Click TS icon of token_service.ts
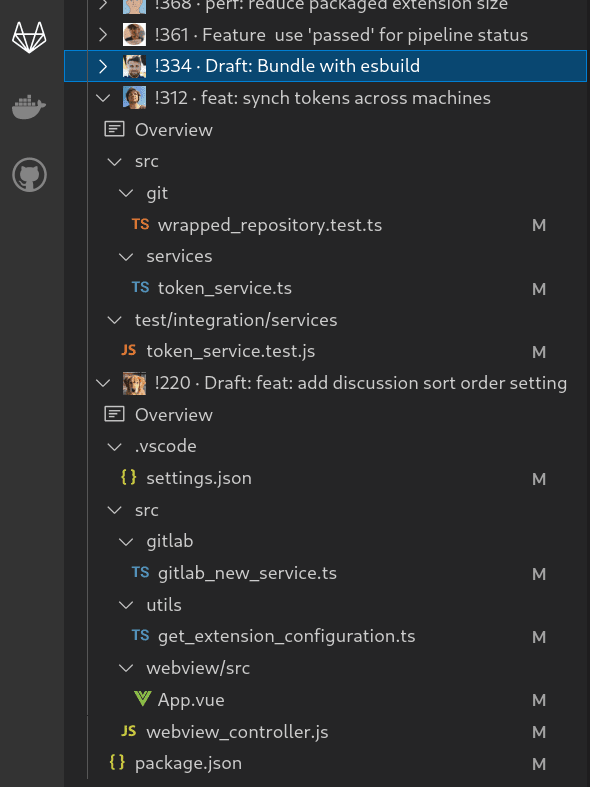Image resolution: width=590 pixels, height=787 pixels. 140,288
